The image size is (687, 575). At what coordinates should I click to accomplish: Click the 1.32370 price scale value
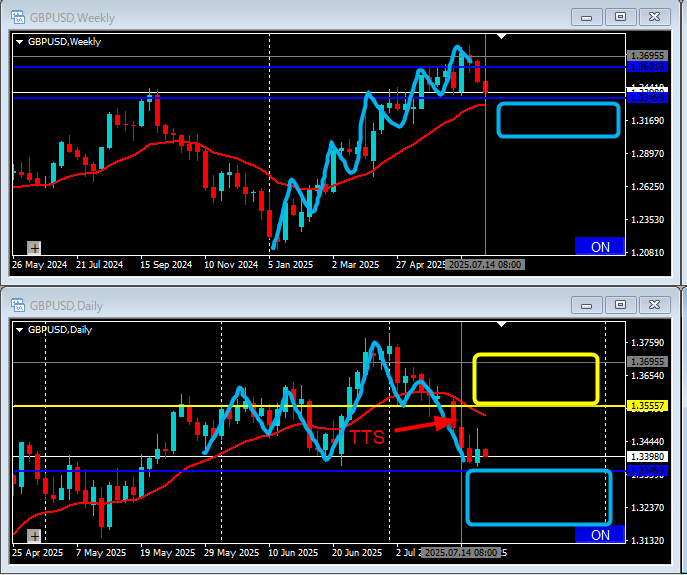point(647,508)
